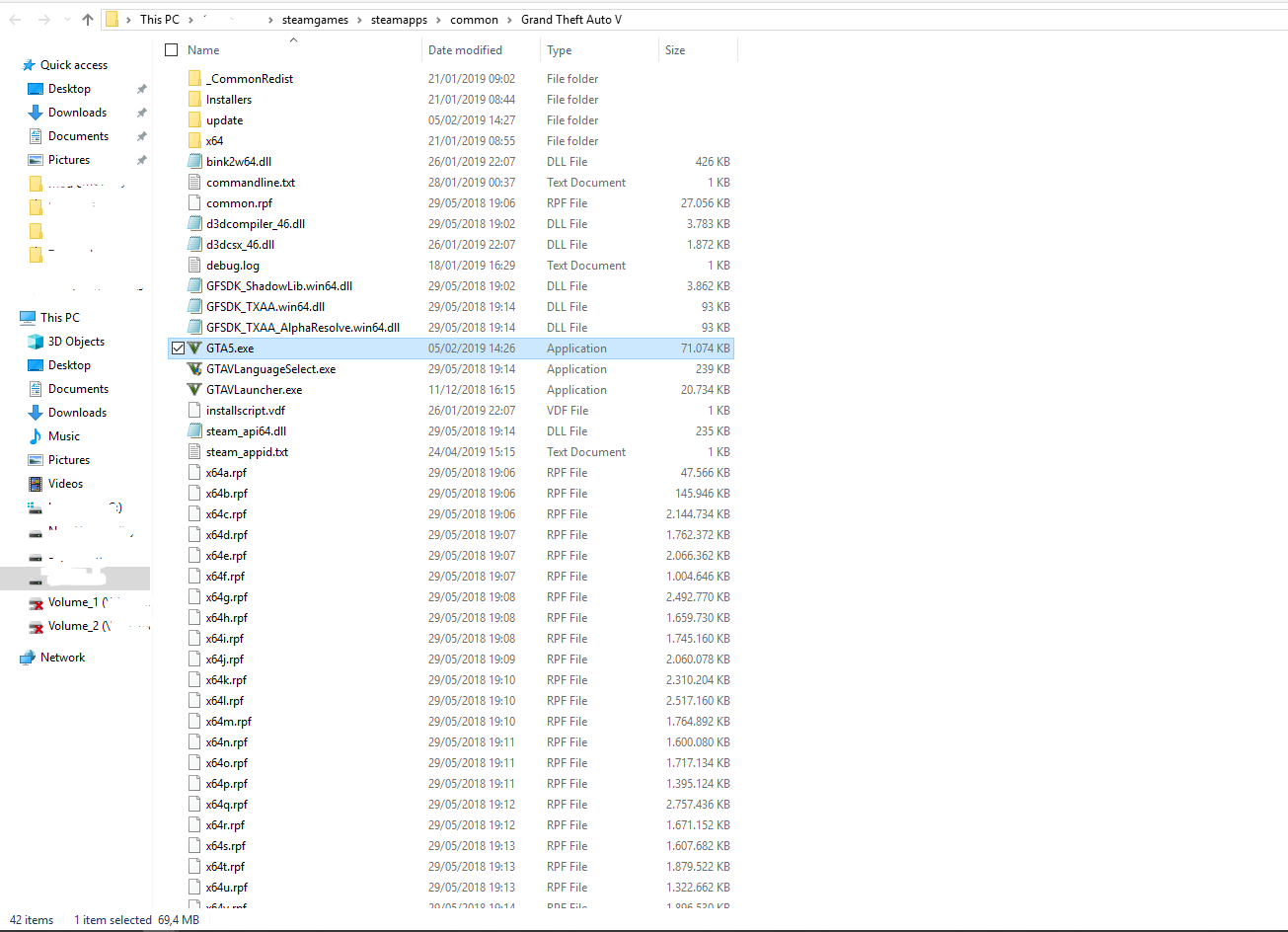Click the 42 items count in status bar
The height and width of the screenshot is (932, 1288).
tap(32, 920)
